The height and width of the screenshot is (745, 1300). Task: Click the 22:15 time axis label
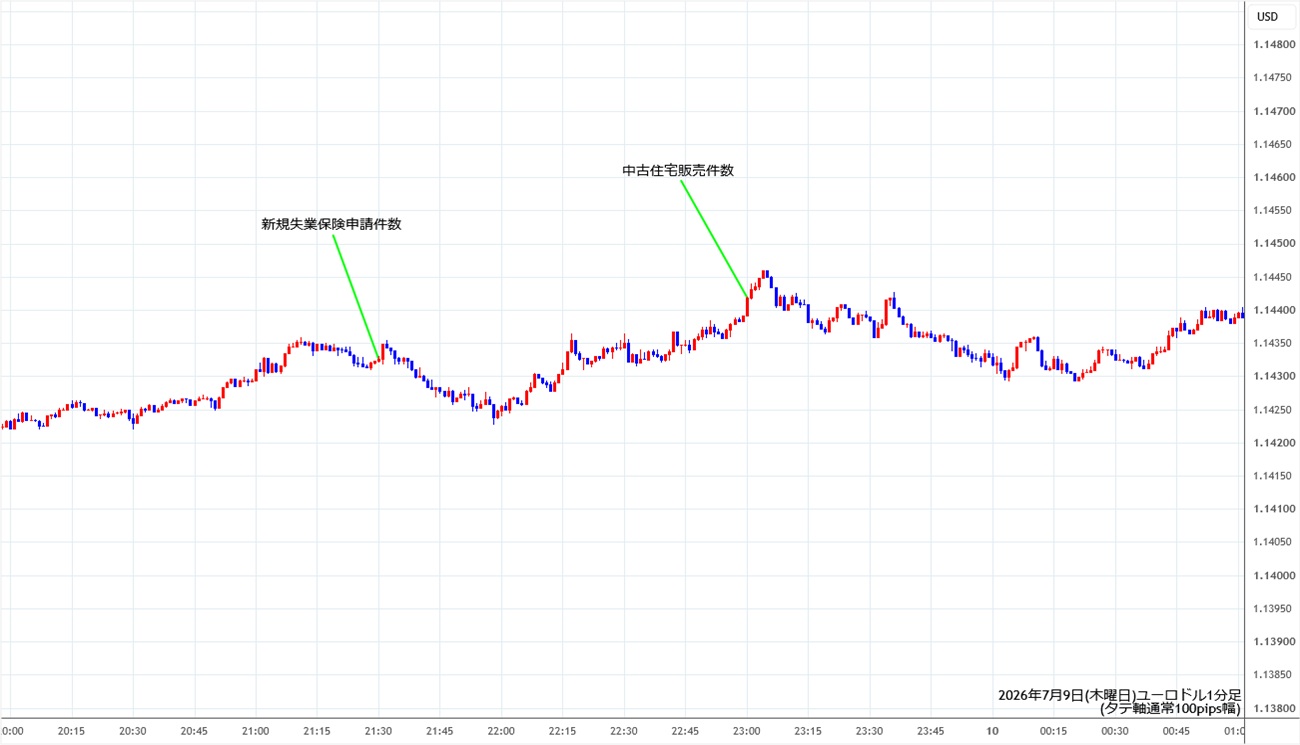pos(563,731)
